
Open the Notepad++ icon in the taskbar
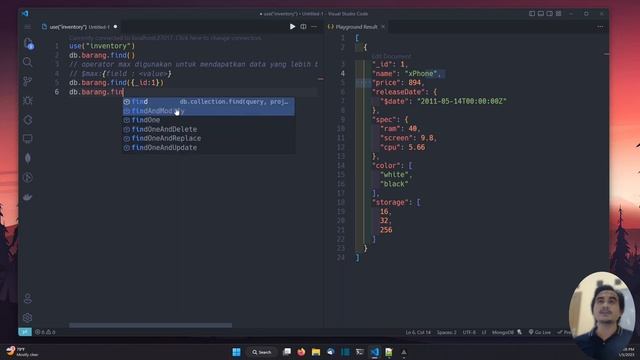(x=389, y=352)
